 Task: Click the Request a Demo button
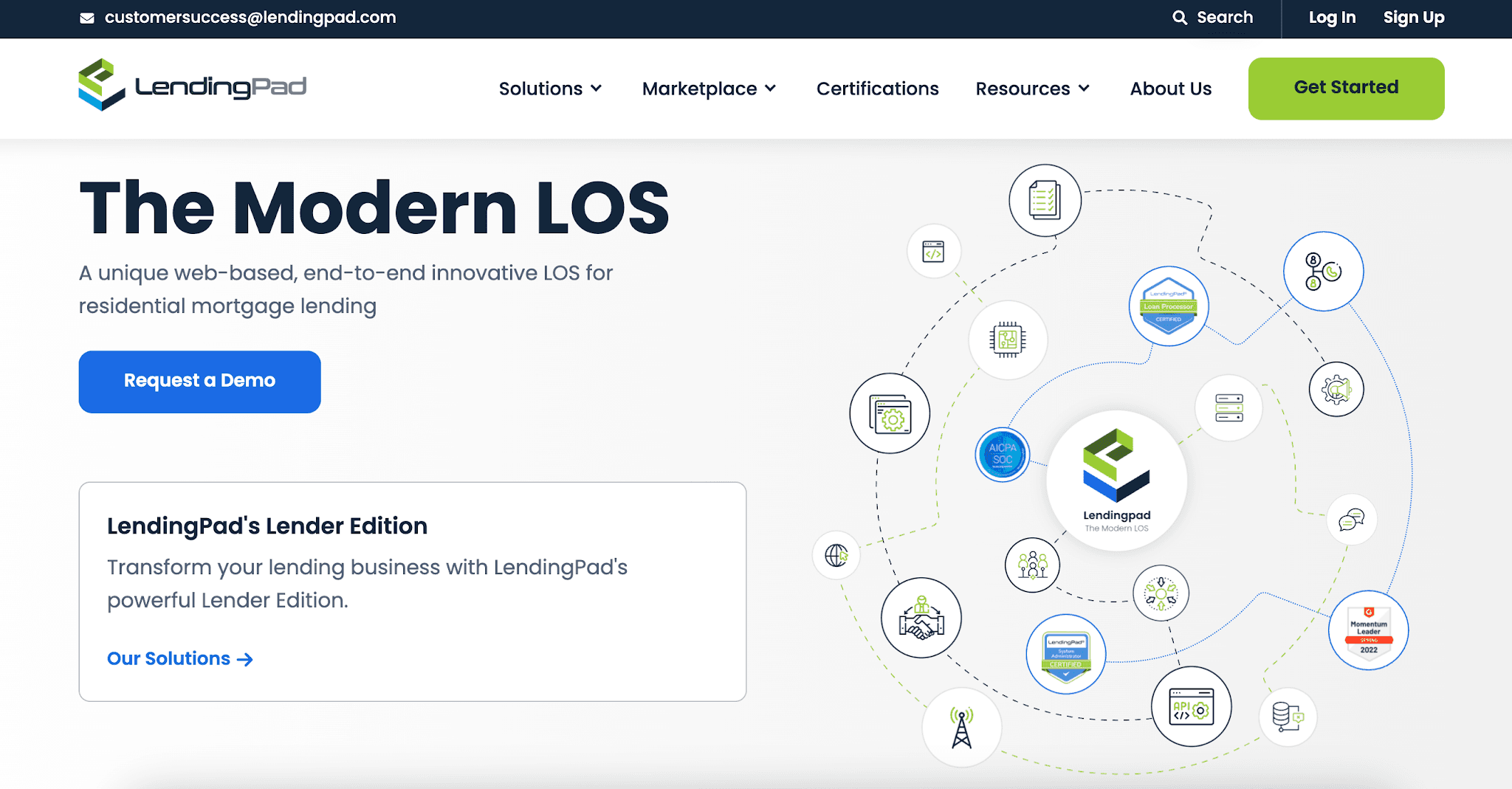tap(199, 382)
